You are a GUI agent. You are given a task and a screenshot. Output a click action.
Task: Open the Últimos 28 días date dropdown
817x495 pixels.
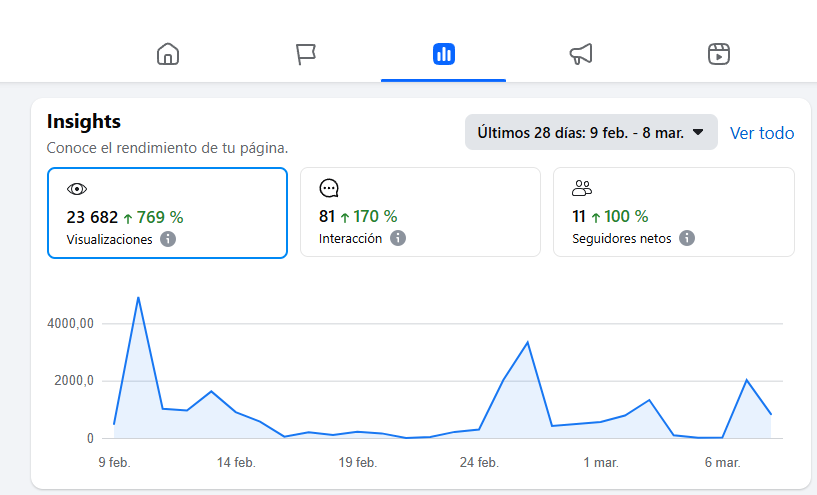(x=591, y=132)
